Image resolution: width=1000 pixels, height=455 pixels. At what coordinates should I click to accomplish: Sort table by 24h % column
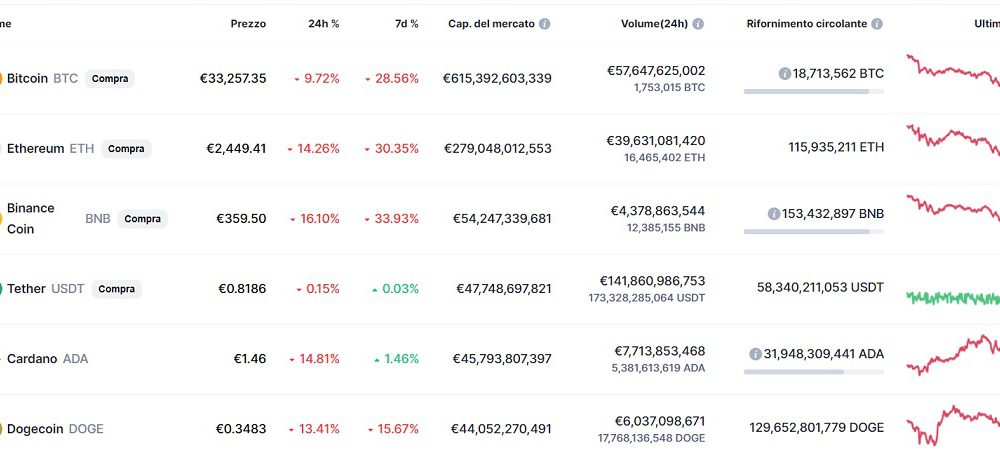coord(323,24)
